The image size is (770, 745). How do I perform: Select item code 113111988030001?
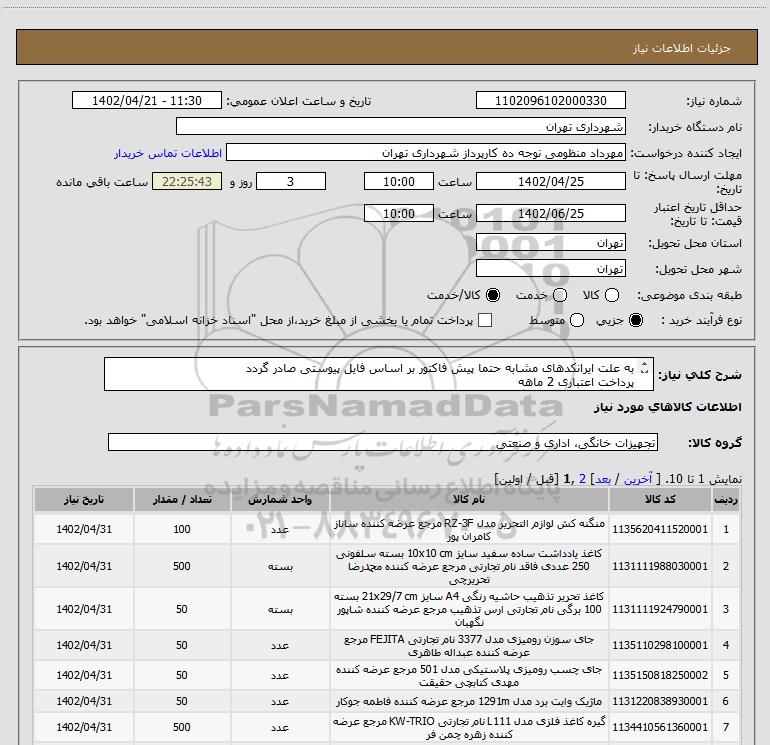[660, 566]
